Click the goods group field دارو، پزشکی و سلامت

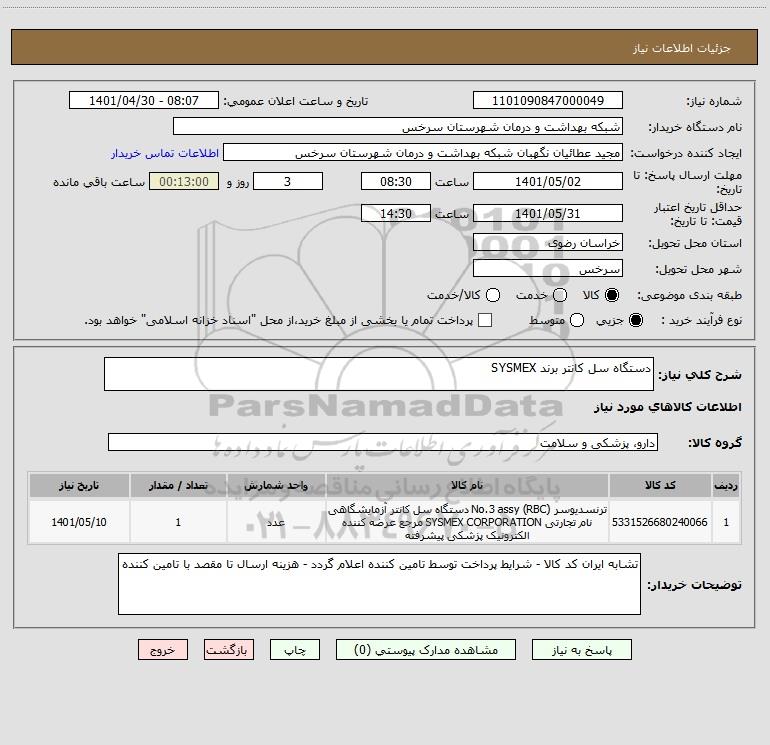[383, 442]
